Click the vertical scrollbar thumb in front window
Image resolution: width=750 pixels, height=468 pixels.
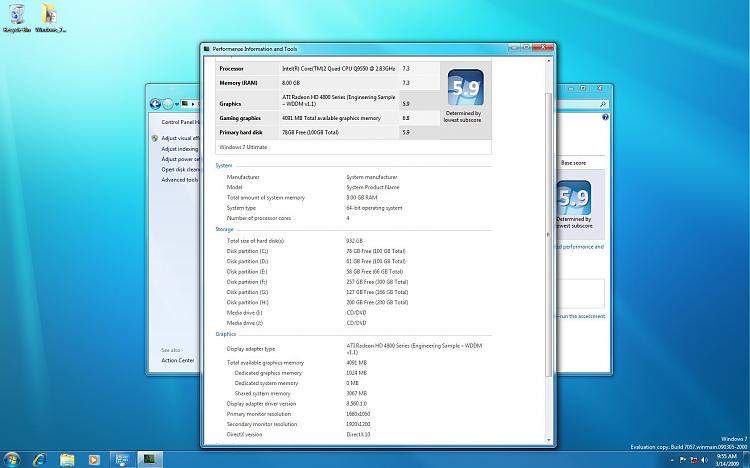pyautogui.click(x=549, y=234)
